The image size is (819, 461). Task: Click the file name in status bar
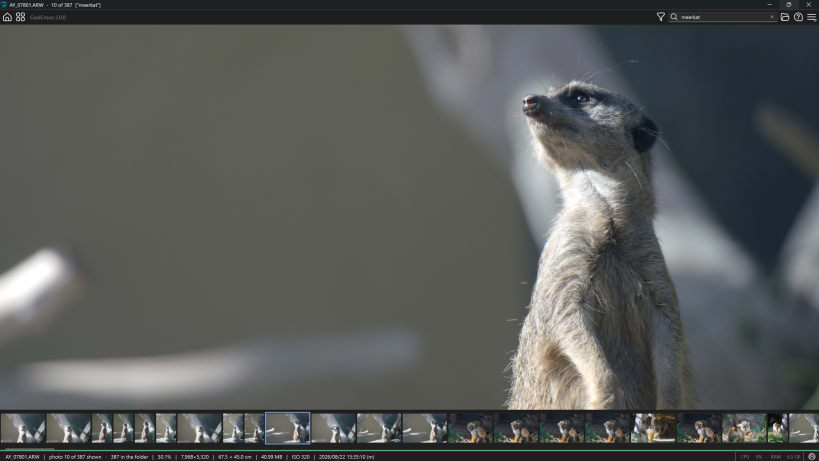click(22, 457)
